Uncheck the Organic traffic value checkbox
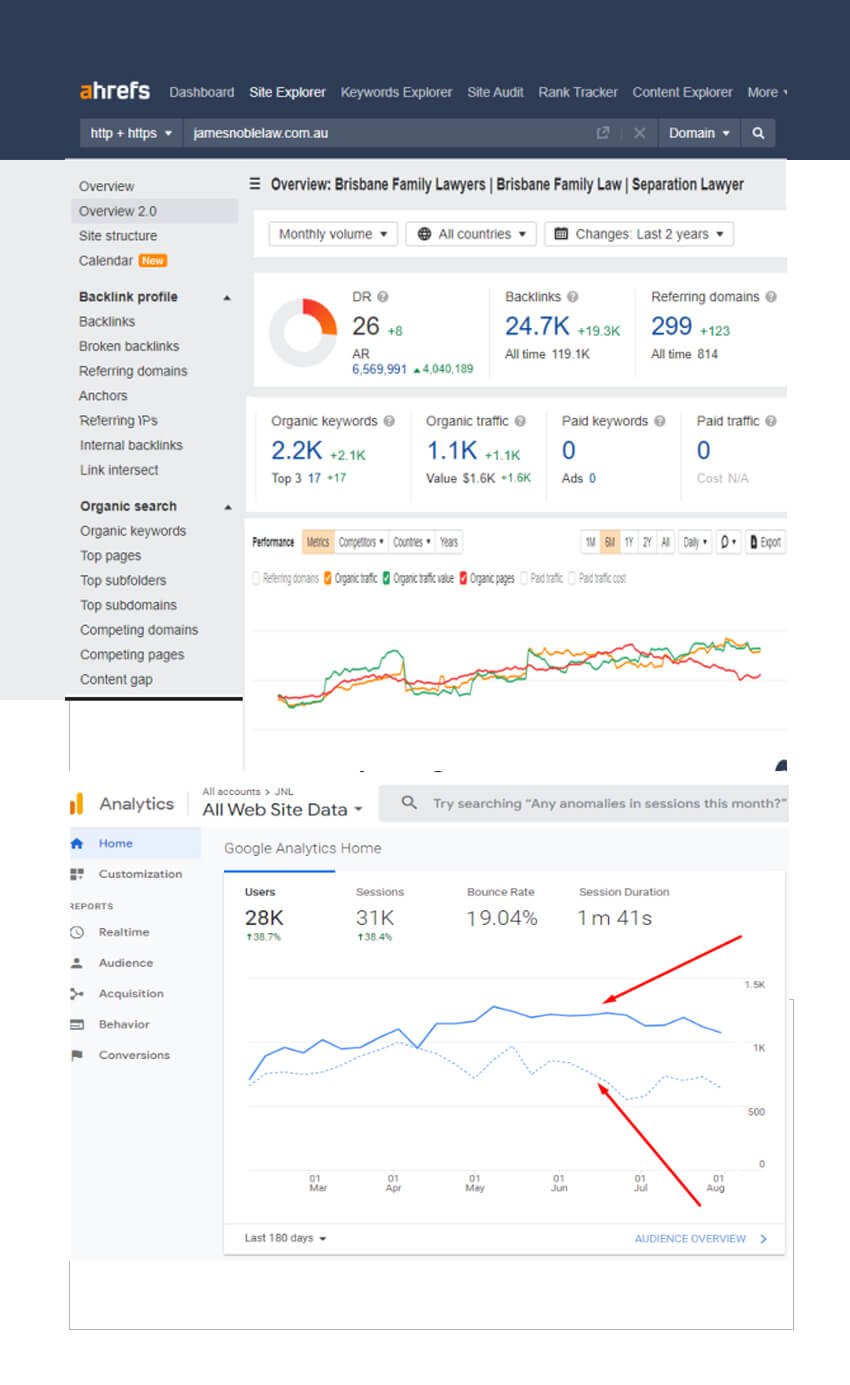Screen dimensions: 850x1385 [x=386, y=578]
